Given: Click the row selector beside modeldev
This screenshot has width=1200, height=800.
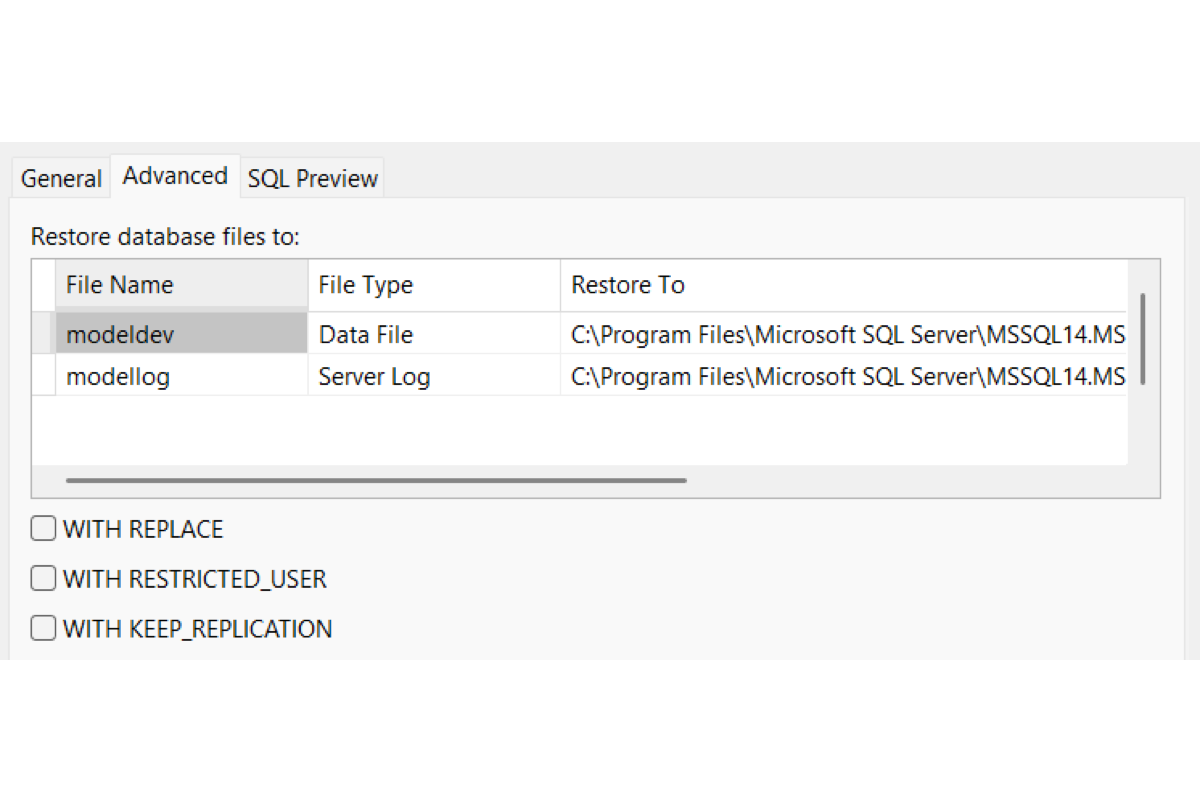Looking at the screenshot, I should 43,333.
